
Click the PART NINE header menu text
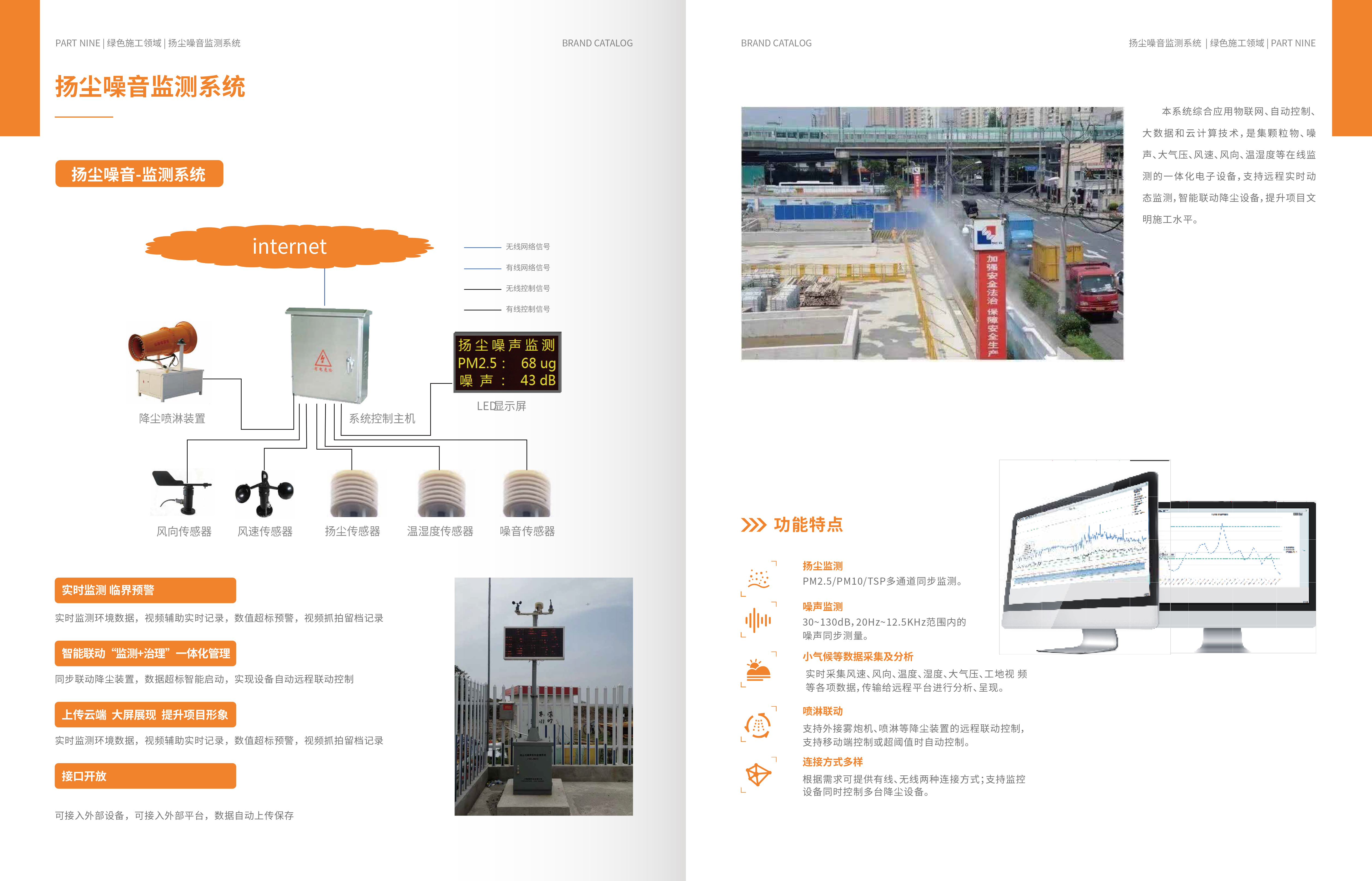[78, 43]
